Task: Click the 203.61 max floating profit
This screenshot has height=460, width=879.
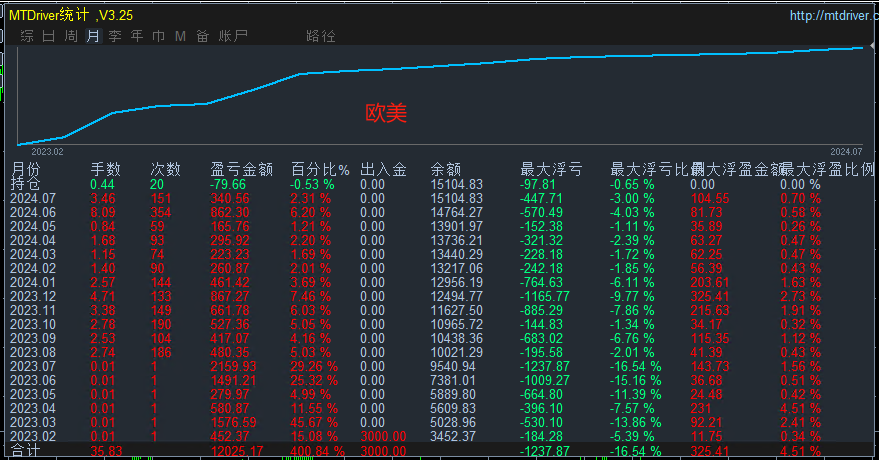Action: 710,282
